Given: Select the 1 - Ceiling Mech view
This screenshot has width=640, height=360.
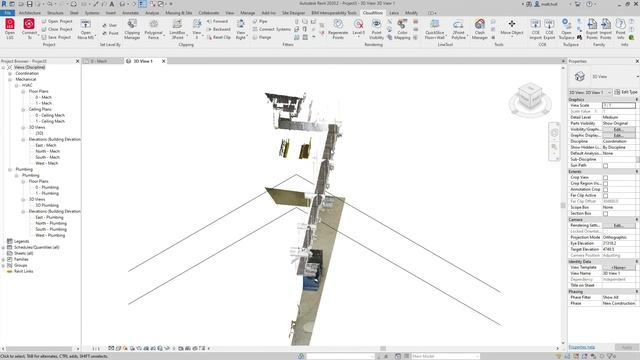Looking at the screenshot, I should tap(50, 121).
